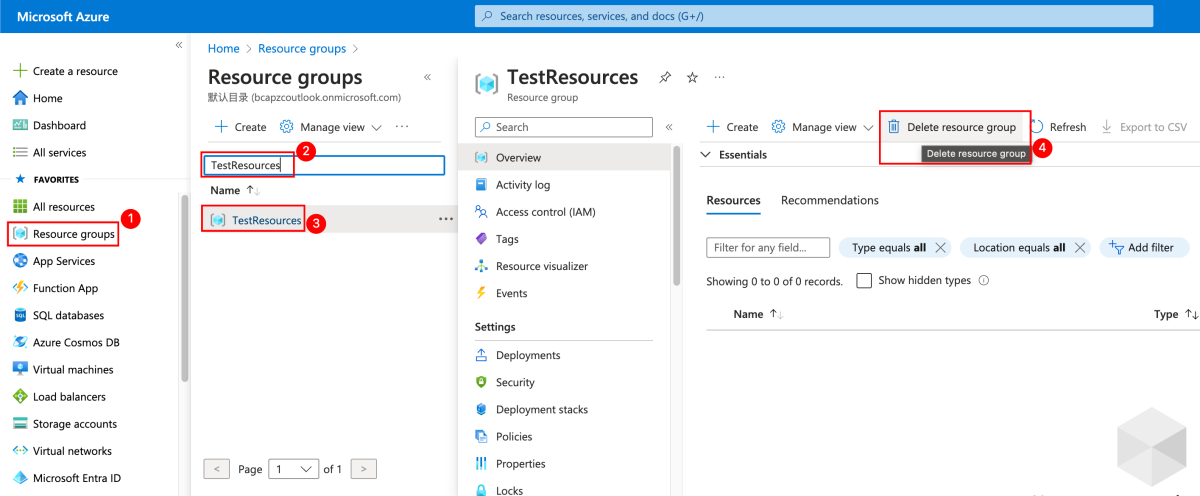
Task: Enable the Show hidden types checkbox
Action: click(x=864, y=281)
